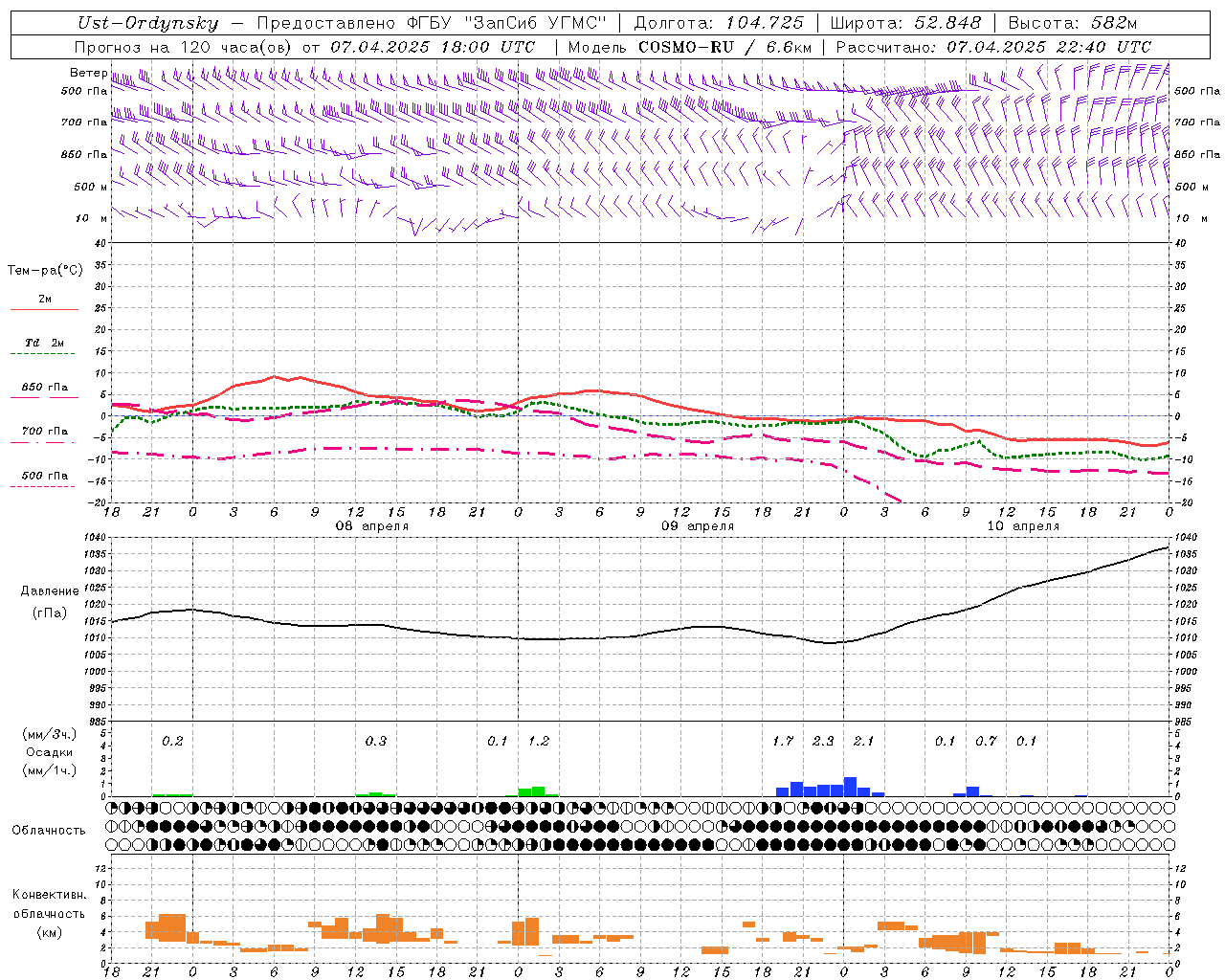Select the model label "COSMO-RU / 6.6км"
Screen dimensions: 1225x980
point(725,47)
